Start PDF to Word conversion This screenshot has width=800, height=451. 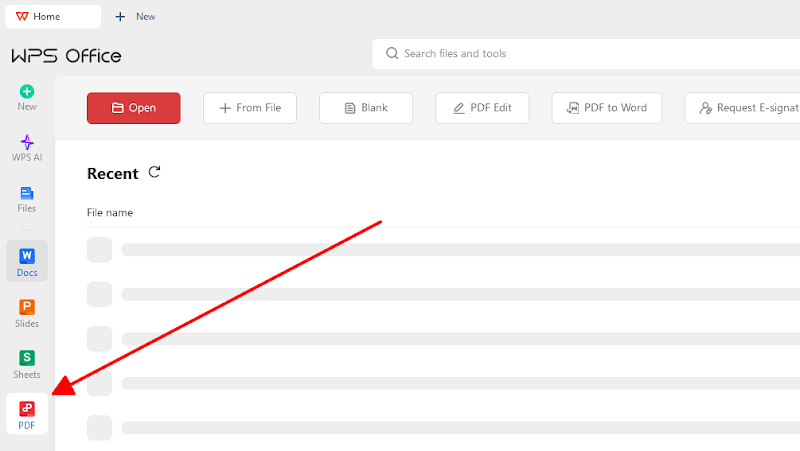tap(607, 108)
